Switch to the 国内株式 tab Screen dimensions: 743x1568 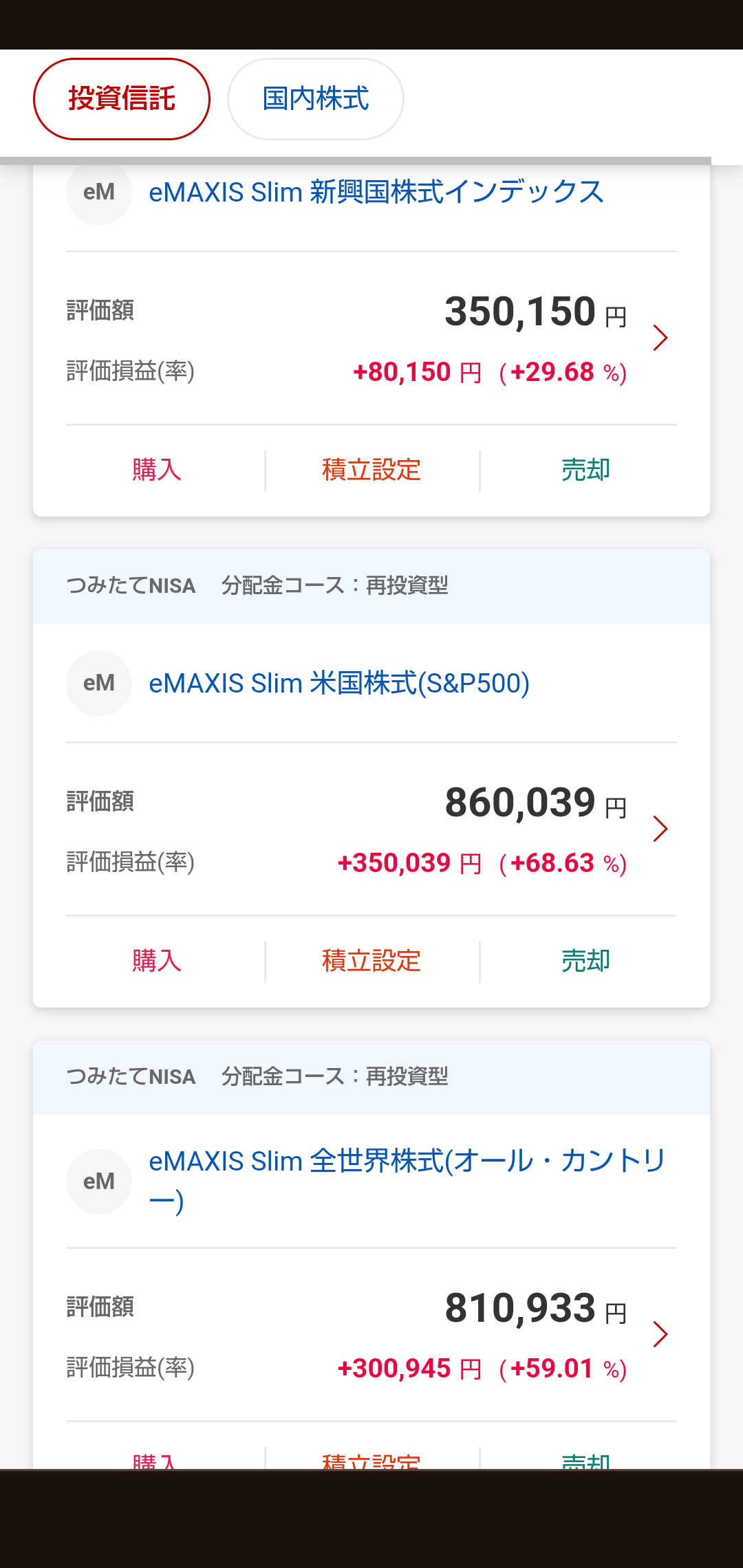pyautogui.click(x=316, y=99)
